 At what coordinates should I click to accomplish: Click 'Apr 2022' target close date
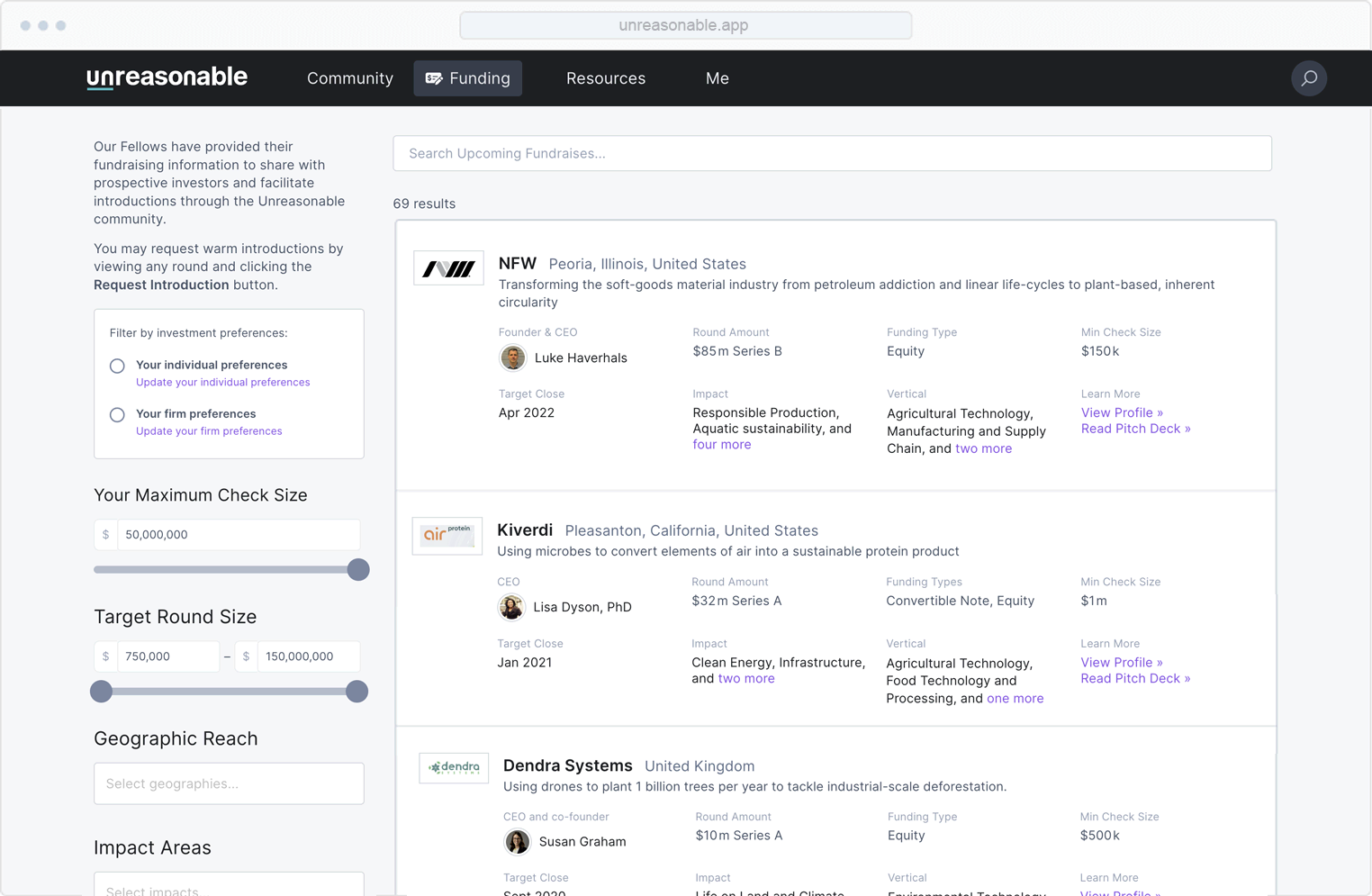click(527, 412)
